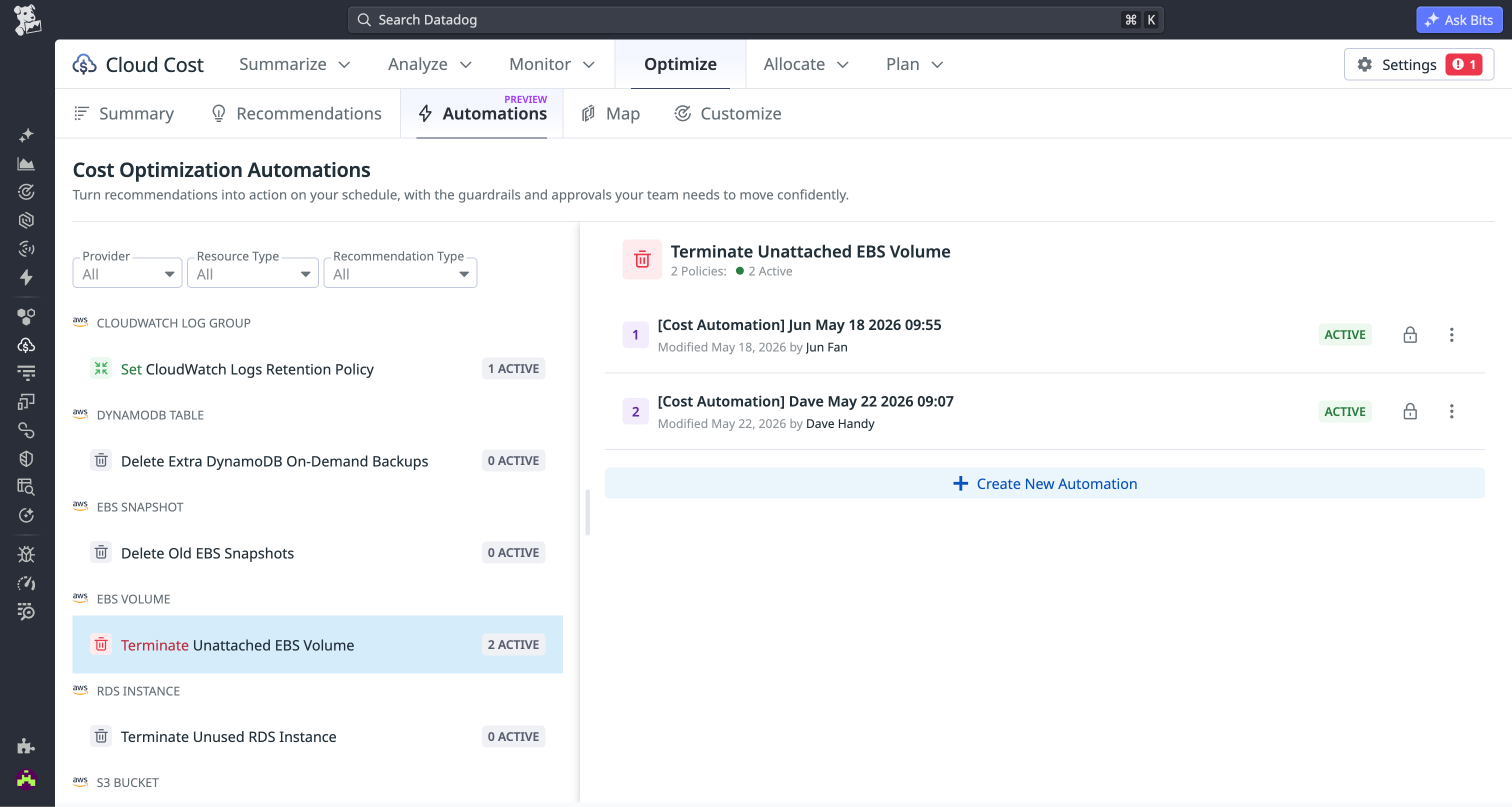Screen dimensions: 1512x807
Task: Click the red trash icon beside panel title
Action: (642, 259)
